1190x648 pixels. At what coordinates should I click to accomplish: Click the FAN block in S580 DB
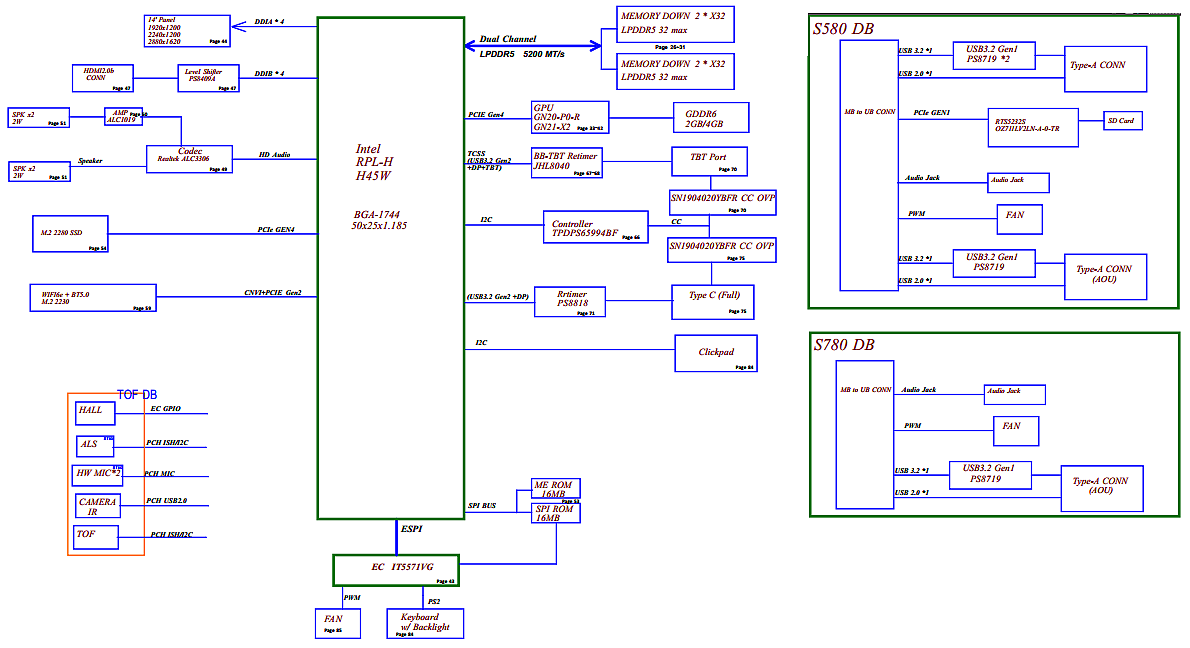pos(1019,219)
